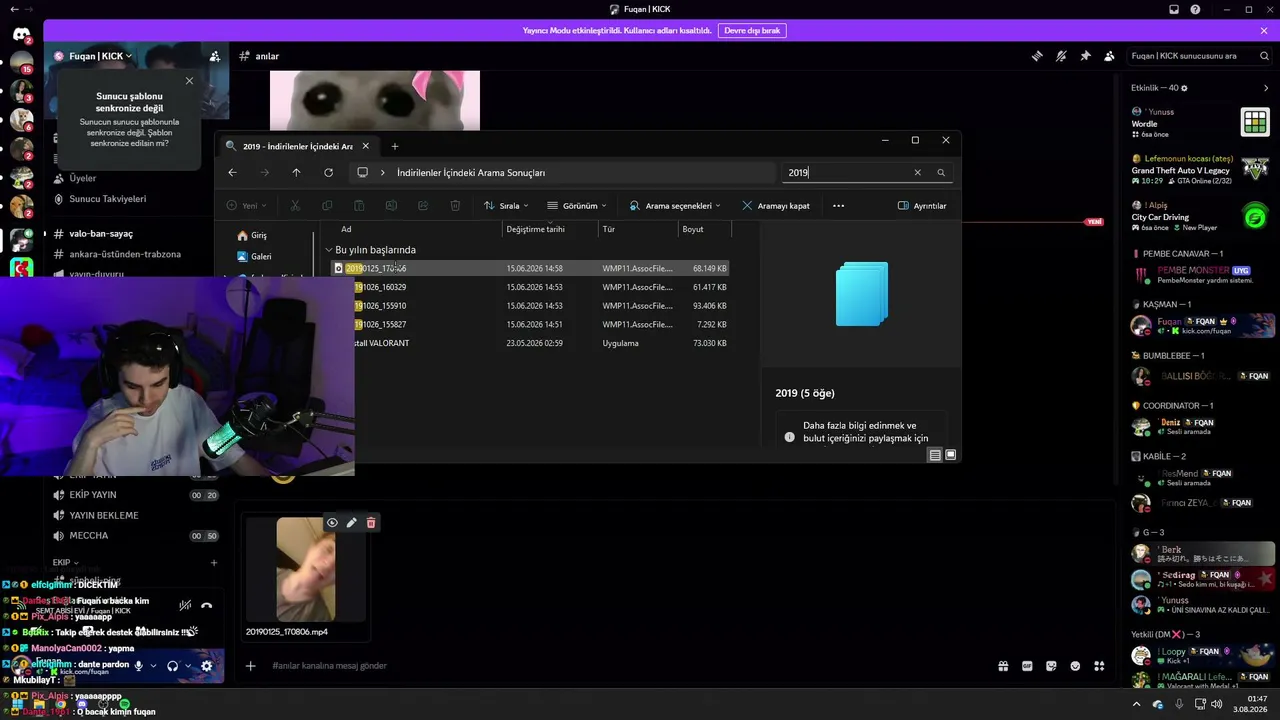This screenshot has height=720, width=1280.
Task: Open a new File Explorer tab
Action: pos(395,147)
